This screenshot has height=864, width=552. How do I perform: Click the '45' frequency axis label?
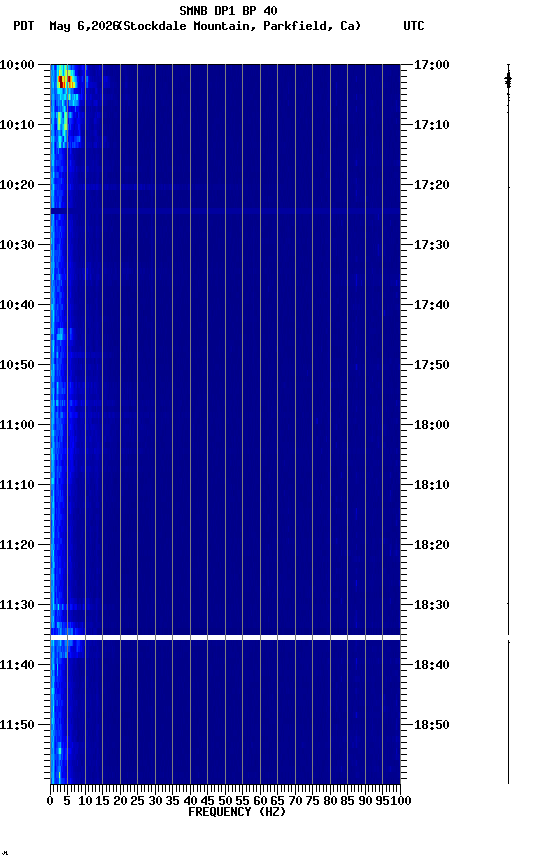click(208, 802)
